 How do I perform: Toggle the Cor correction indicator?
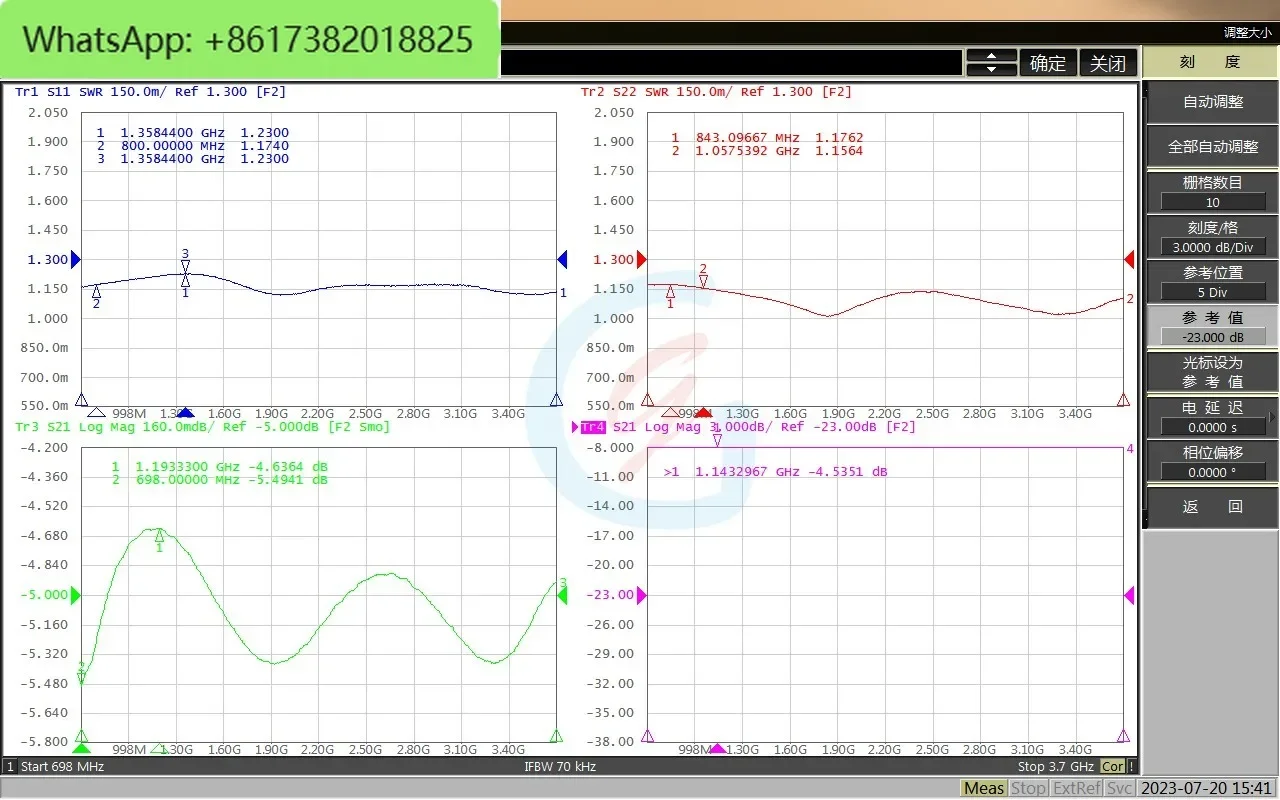click(1112, 766)
